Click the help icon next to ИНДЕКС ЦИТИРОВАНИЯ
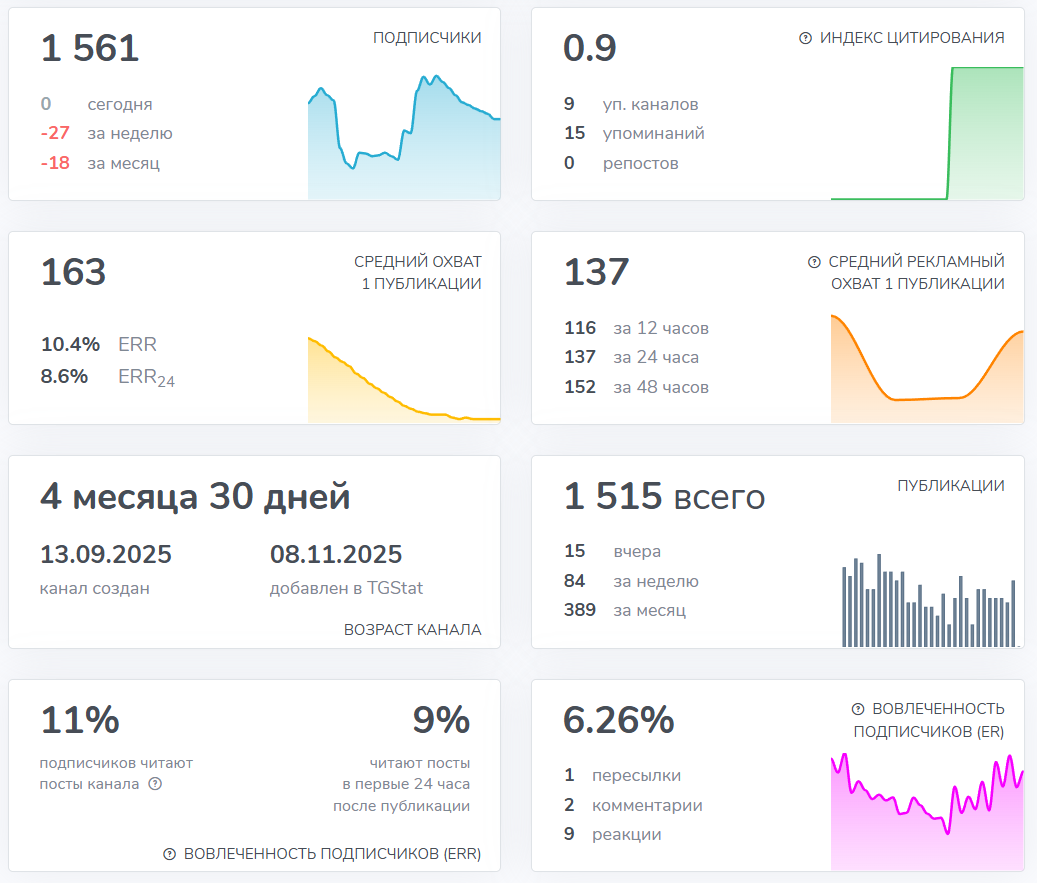This screenshot has height=883, width=1037. coord(808,39)
